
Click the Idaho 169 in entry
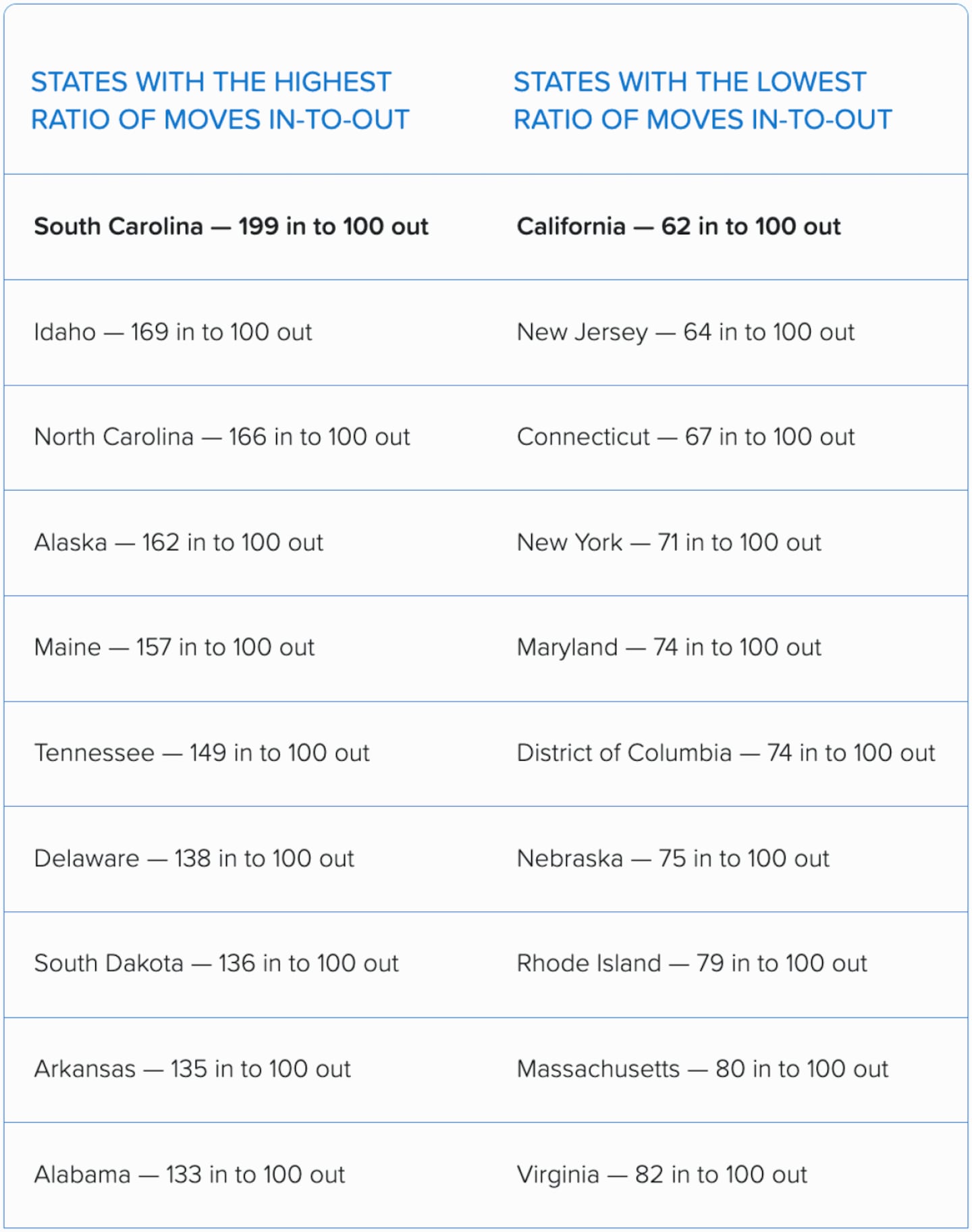coord(173,332)
